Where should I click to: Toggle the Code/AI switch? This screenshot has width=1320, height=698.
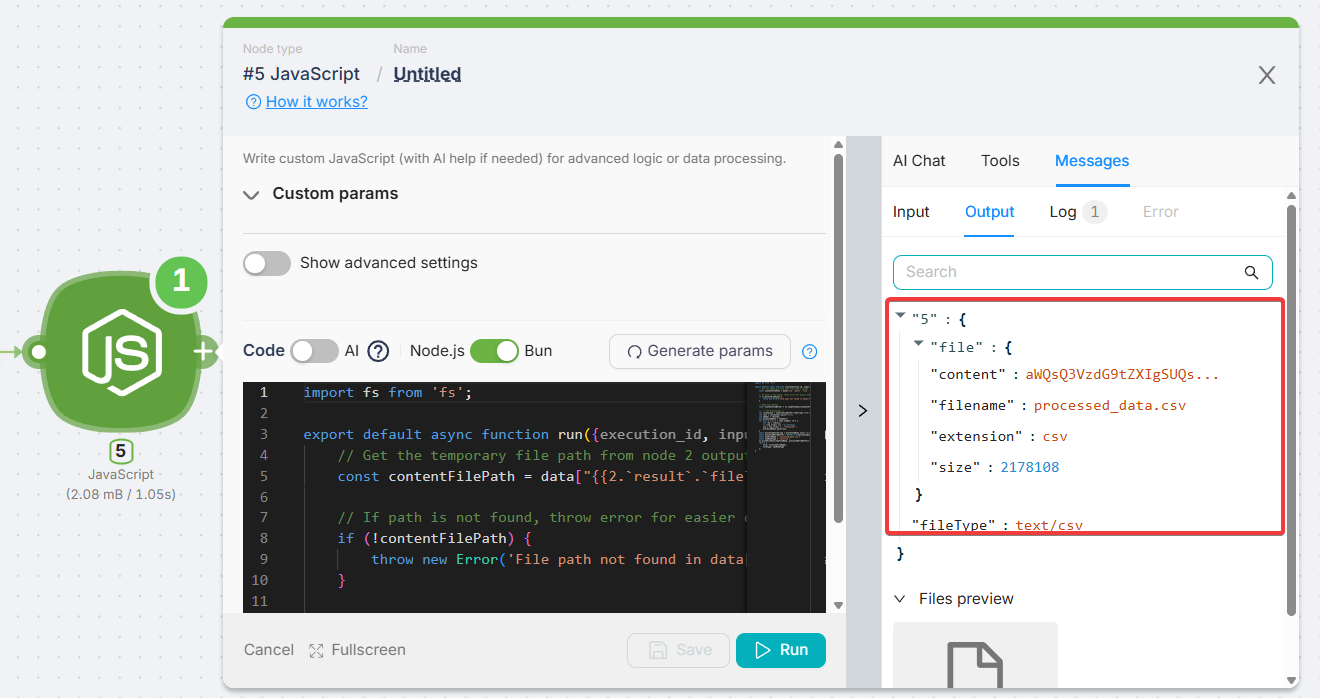(x=314, y=351)
